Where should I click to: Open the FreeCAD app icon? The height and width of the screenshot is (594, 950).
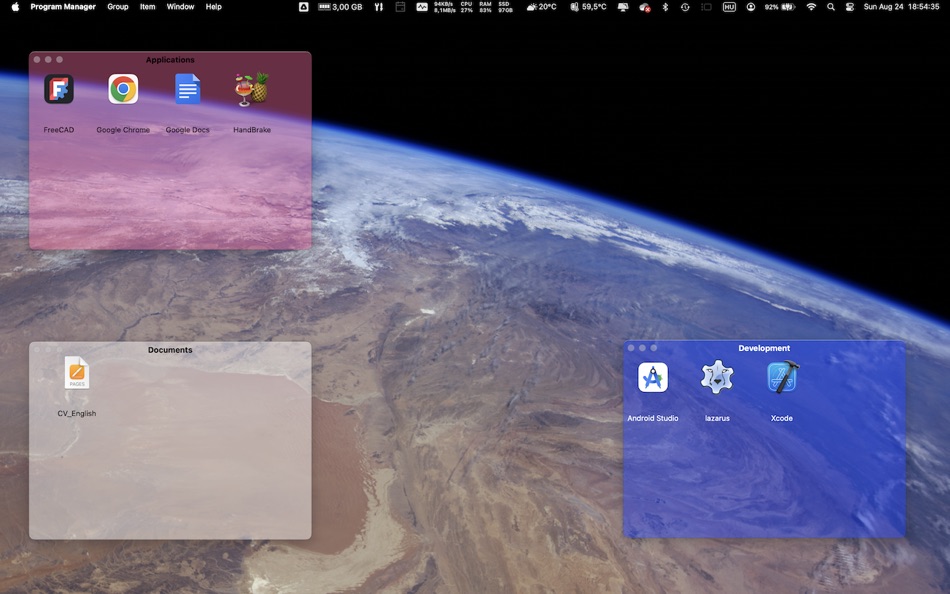pyautogui.click(x=59, y=89)
